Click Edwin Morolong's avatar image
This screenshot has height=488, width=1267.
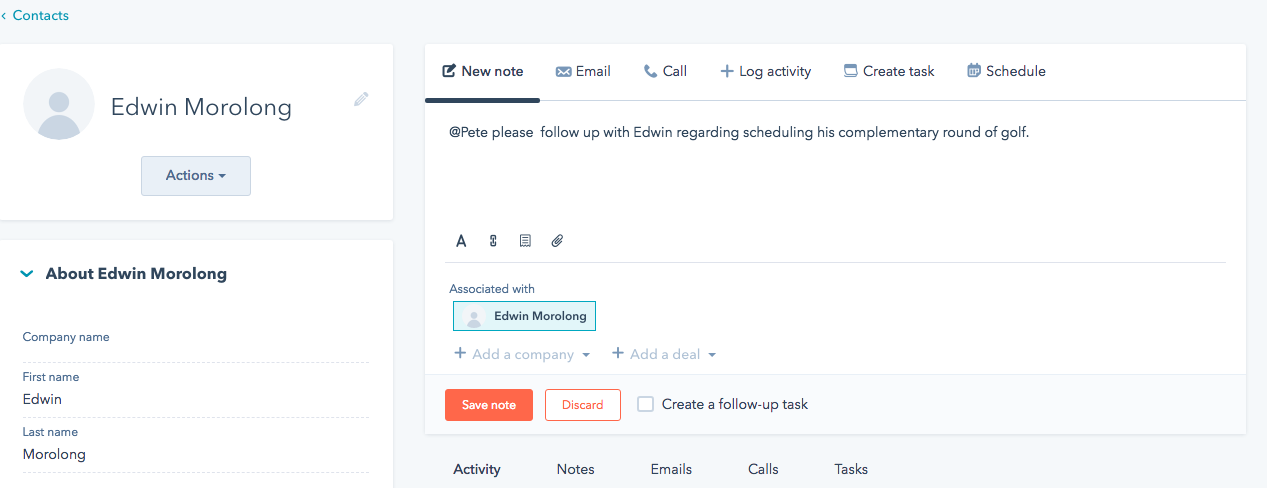pyautogui.click(x=59, y=104)
